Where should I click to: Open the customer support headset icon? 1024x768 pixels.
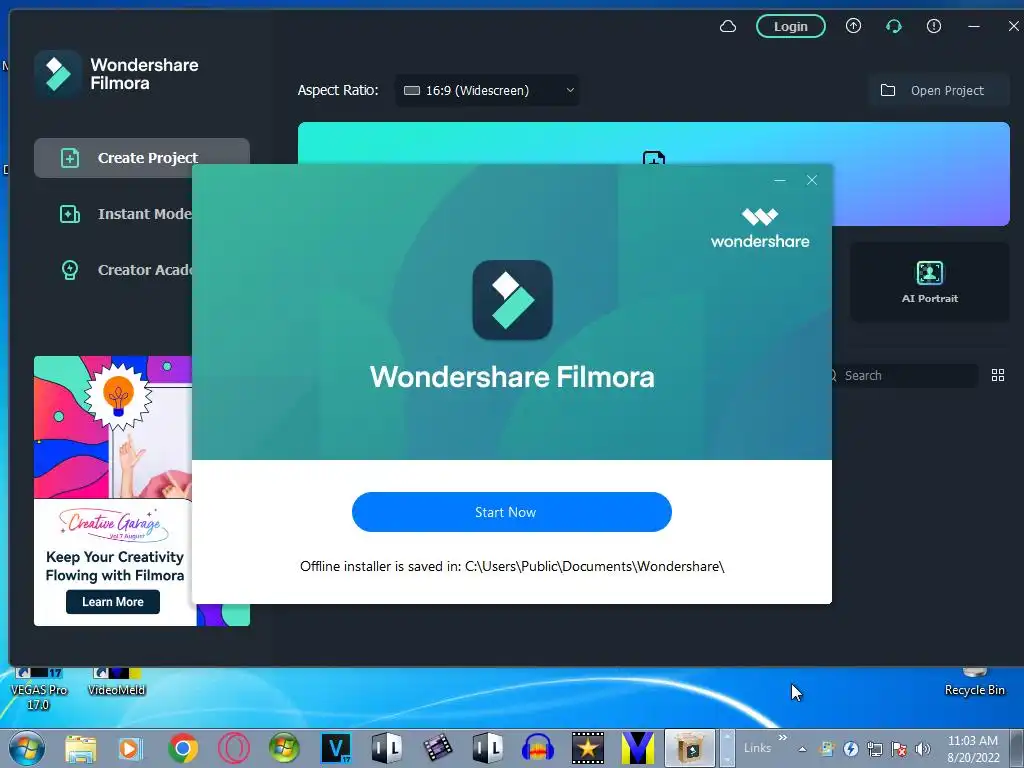[893, 26]
